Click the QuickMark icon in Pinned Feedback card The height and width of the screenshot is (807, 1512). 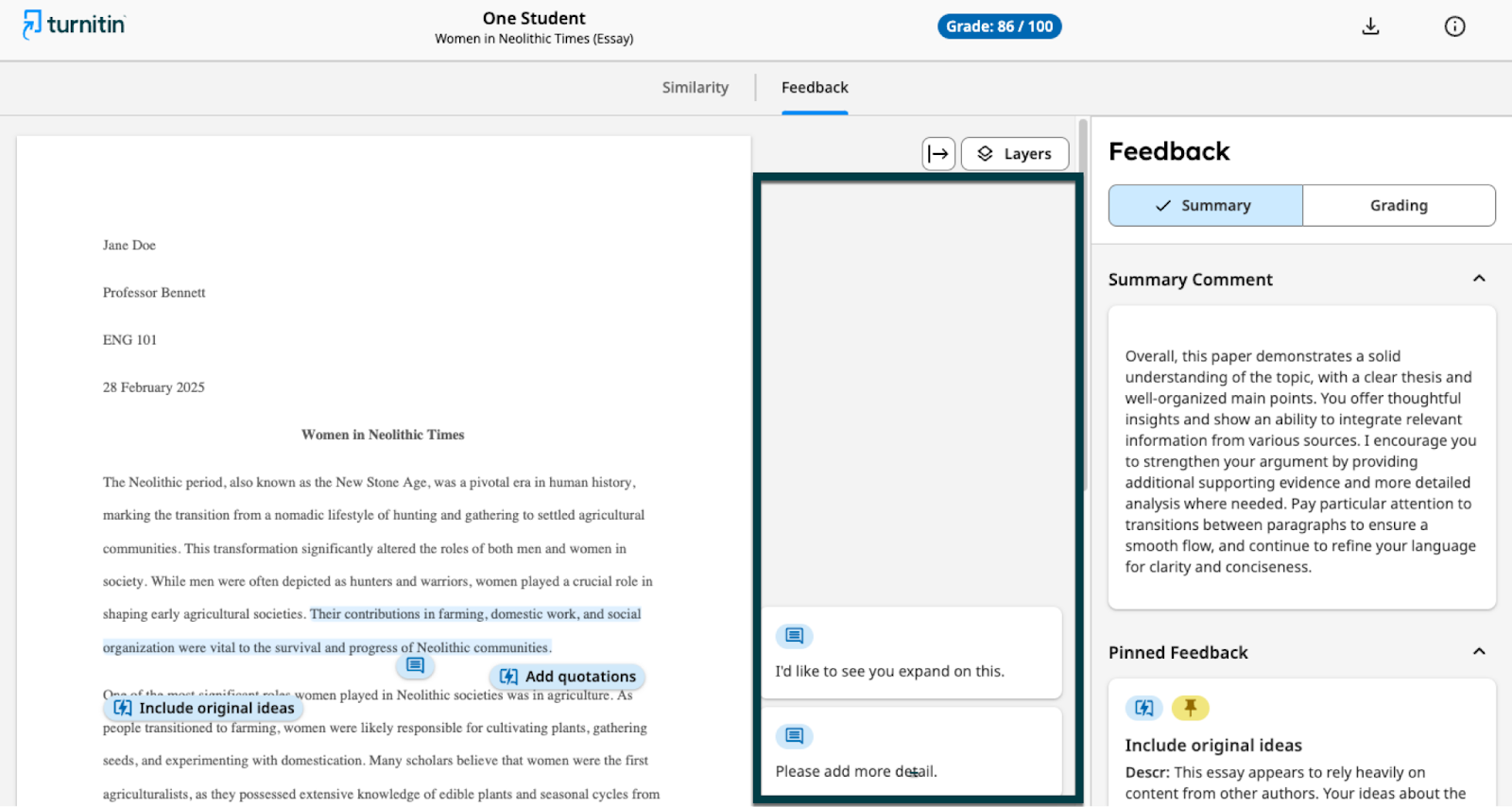coord(1143,708)
